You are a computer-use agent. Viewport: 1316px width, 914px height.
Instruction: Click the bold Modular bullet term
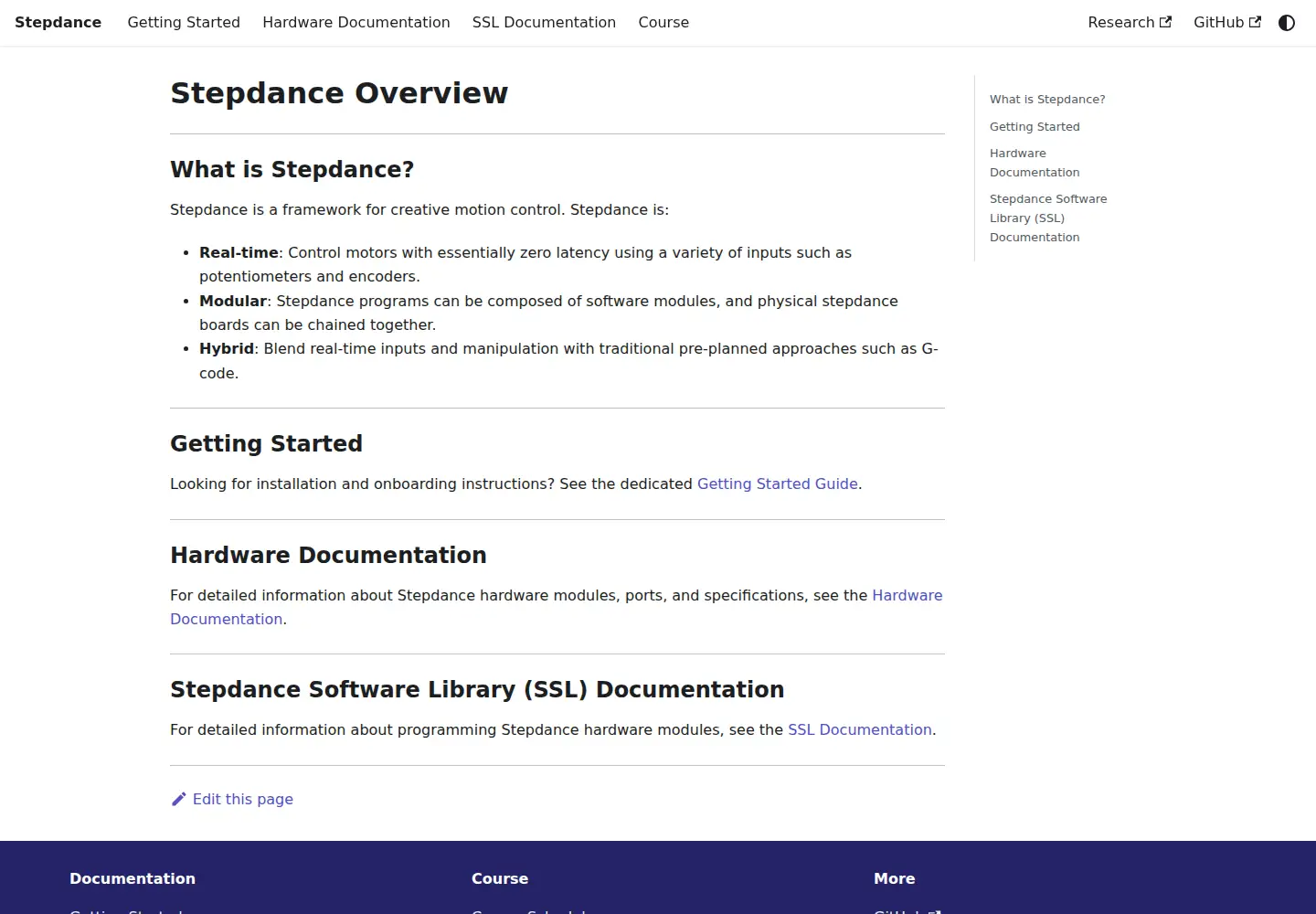[233, 301]
